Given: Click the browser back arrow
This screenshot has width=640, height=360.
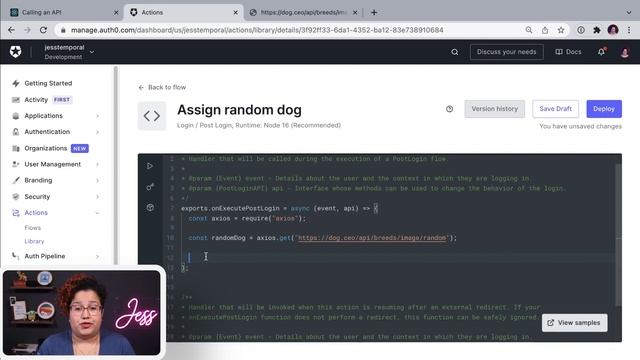Looking at the screenshot, I should [11, 30].
